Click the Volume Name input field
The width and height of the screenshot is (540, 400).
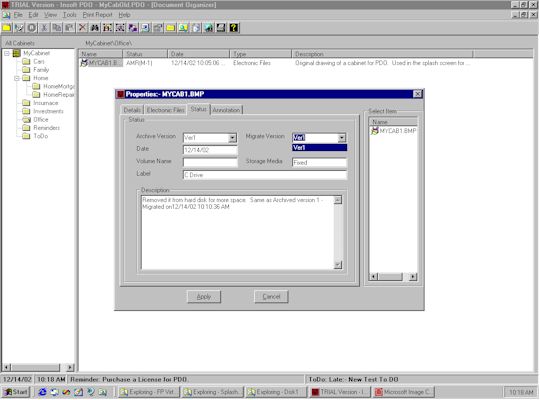coord(210,162)
